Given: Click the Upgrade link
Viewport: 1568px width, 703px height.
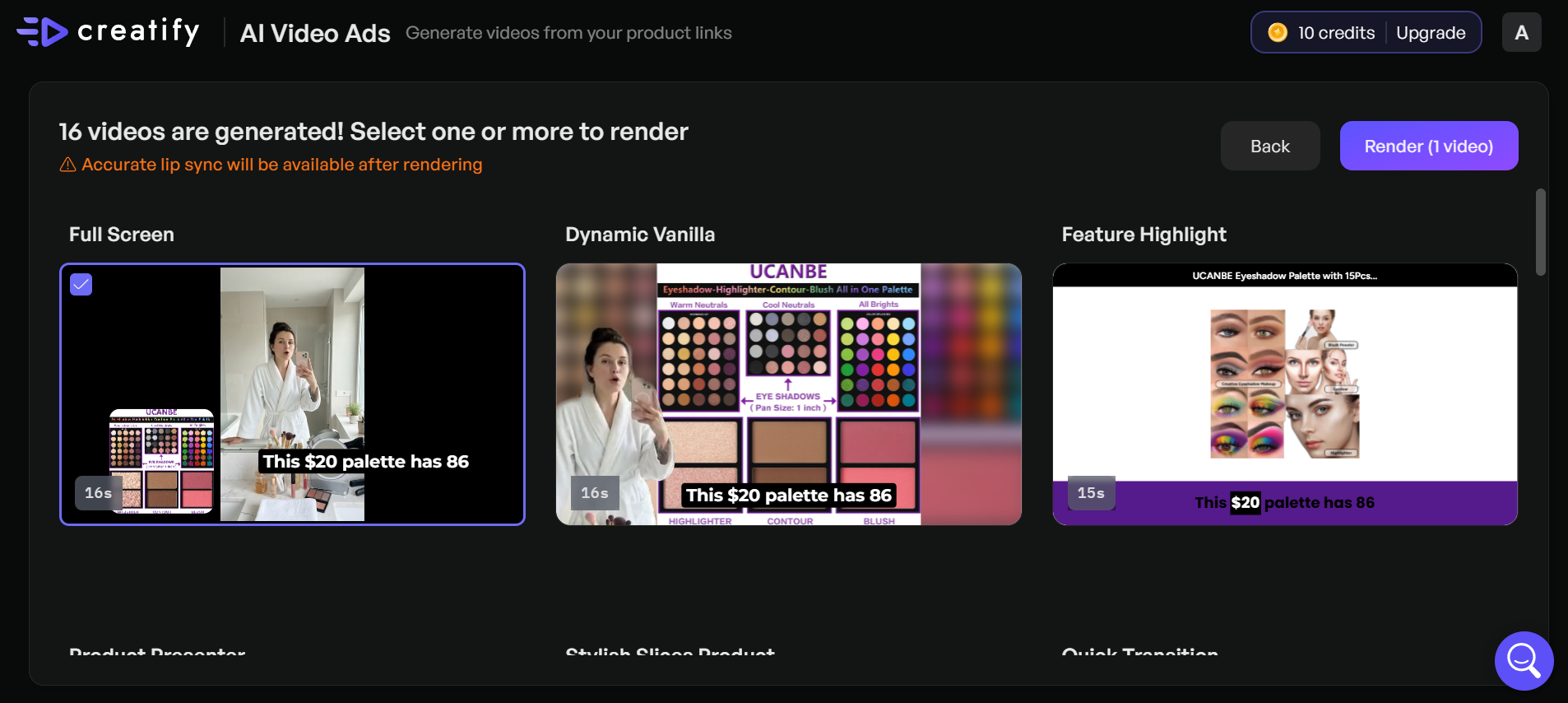Looking at the screenshot, I should (1431, 33).
